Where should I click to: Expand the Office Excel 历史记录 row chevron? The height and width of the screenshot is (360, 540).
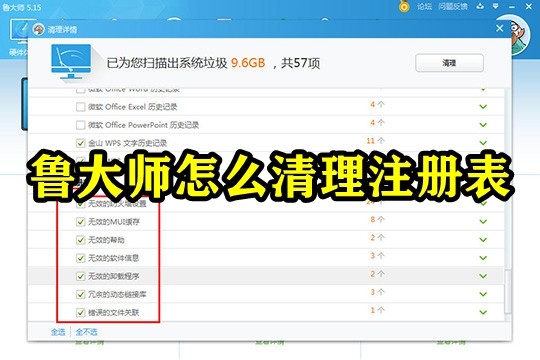(483, 107)
